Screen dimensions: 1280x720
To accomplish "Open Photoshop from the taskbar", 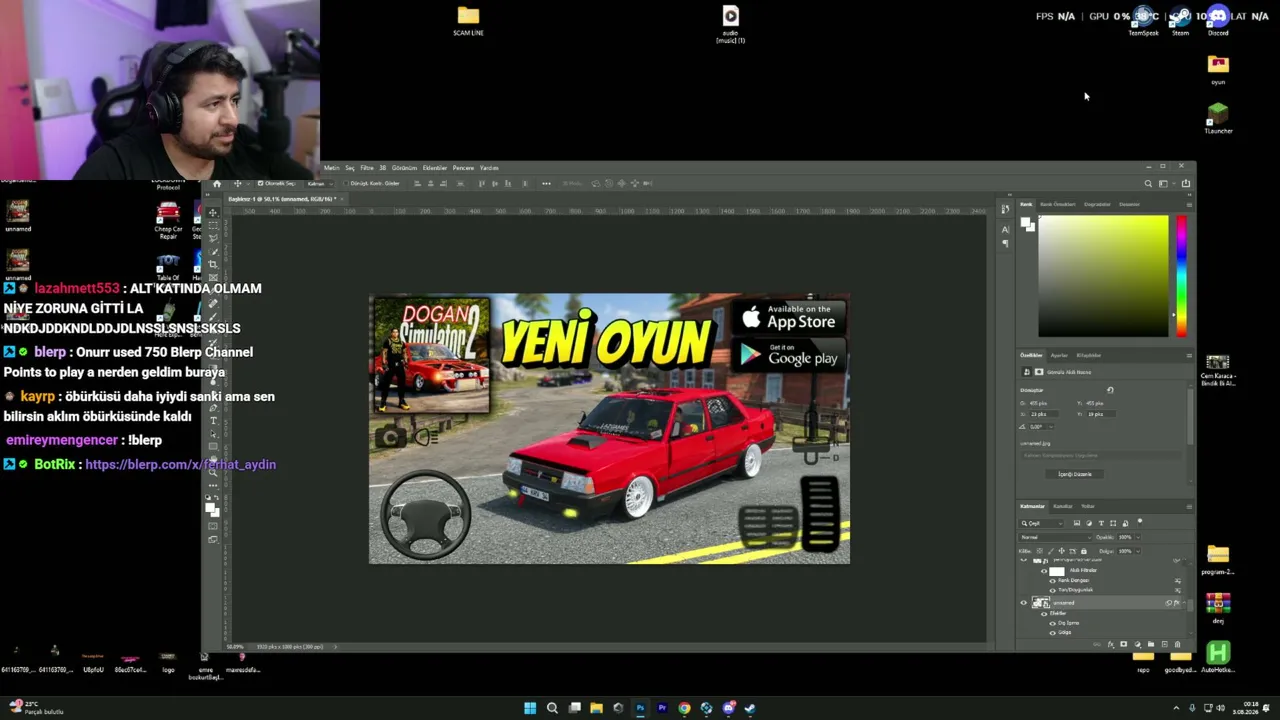I will point(640,708).
